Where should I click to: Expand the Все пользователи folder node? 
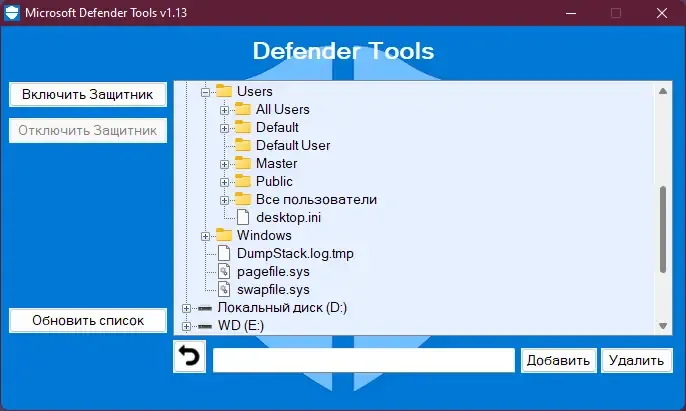click(224, 200)
